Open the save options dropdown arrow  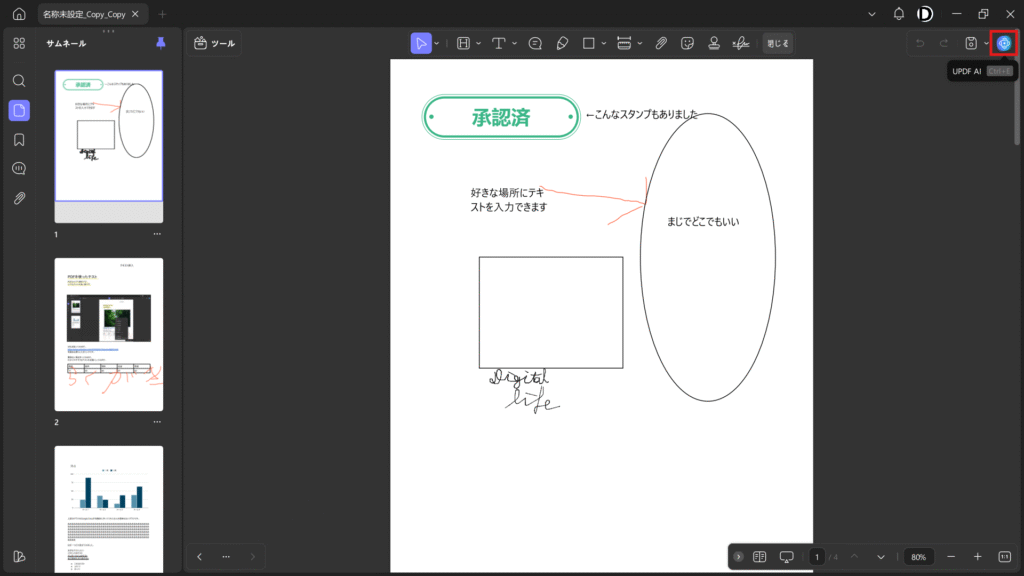986,43
